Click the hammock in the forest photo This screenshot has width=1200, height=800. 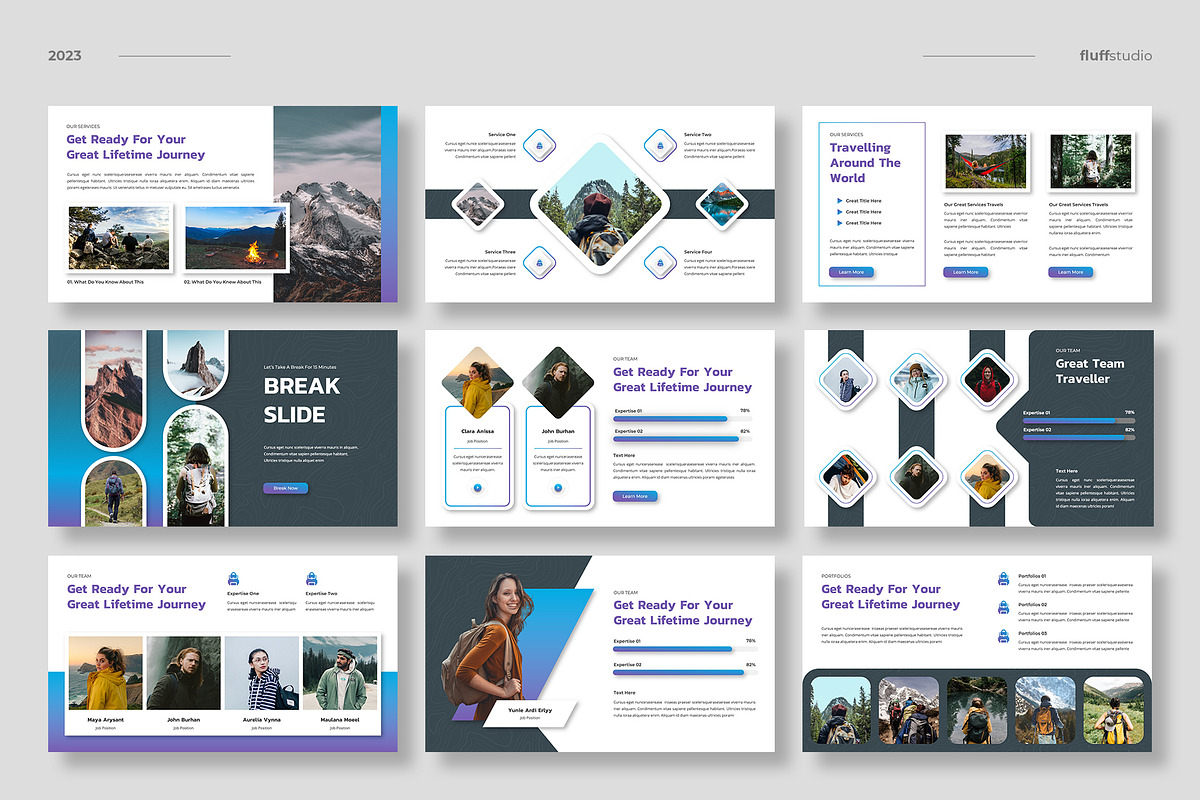click(985, 162)
